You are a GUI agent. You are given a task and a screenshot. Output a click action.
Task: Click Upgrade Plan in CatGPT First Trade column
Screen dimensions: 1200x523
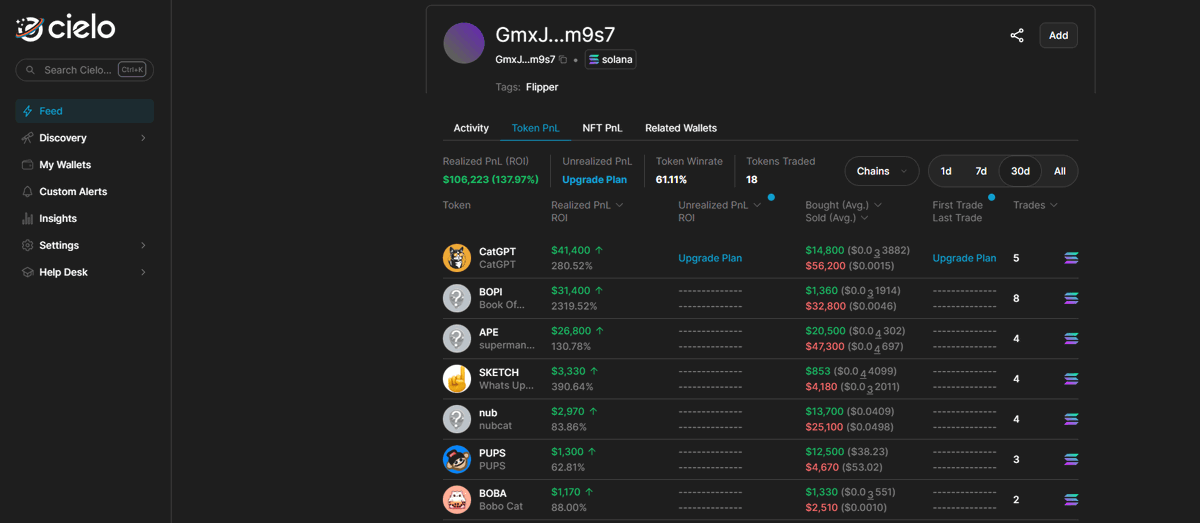[965, 258]
